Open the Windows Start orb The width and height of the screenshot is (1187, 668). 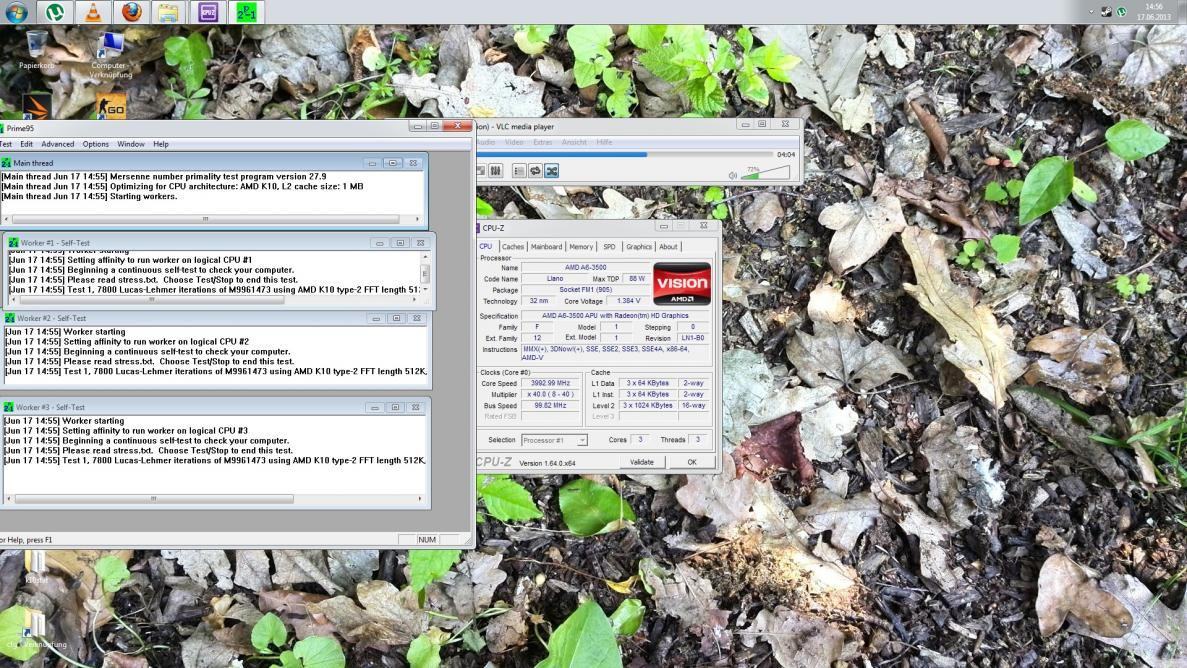(16, 12)
